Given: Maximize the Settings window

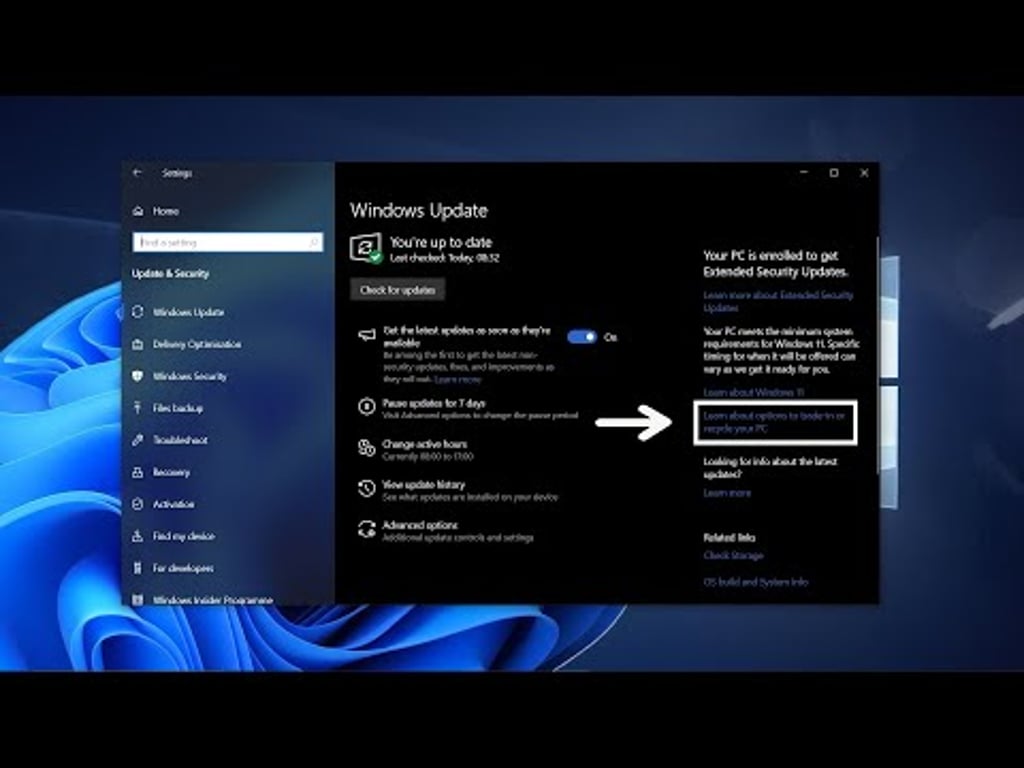Looking at the screenshot, I should point(834,173).
